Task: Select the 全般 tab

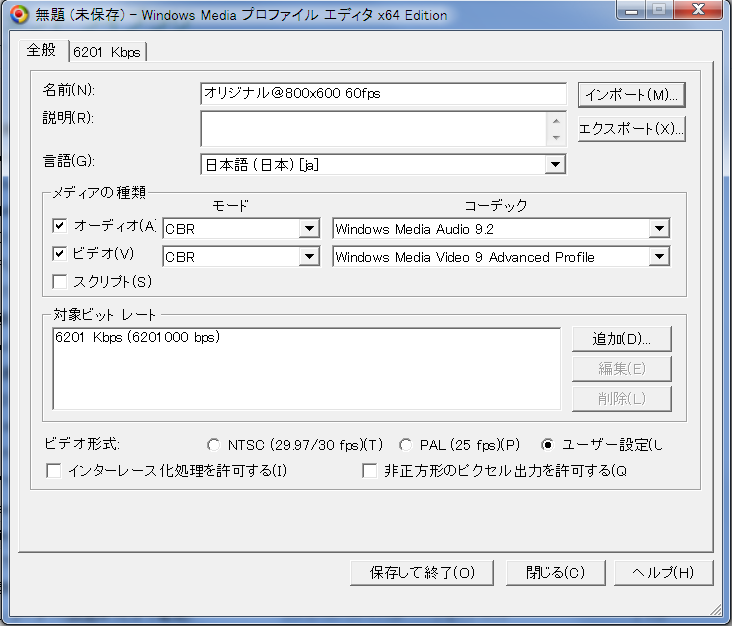Action: (x=41, y=51)
